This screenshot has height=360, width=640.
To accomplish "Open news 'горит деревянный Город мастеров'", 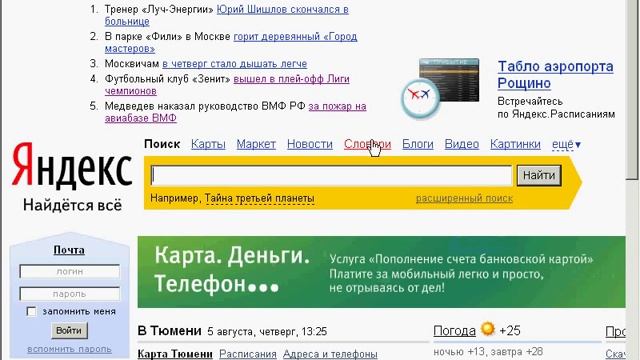I will point(231,42).
